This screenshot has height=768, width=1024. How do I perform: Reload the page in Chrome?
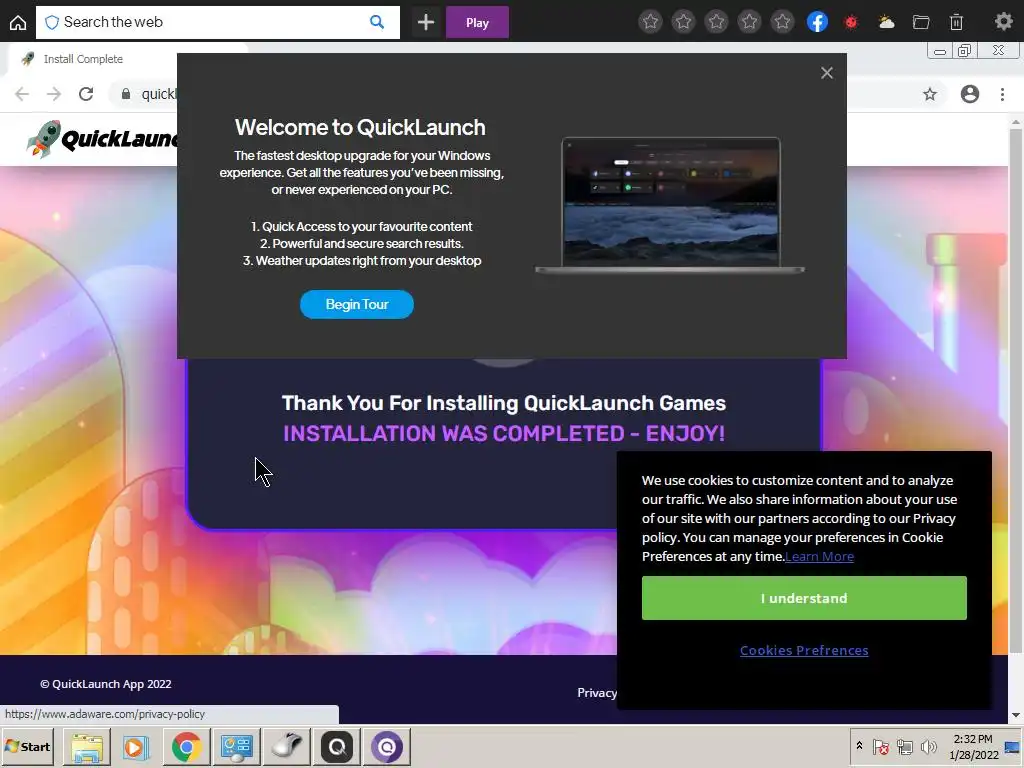(x=86, y=94)
